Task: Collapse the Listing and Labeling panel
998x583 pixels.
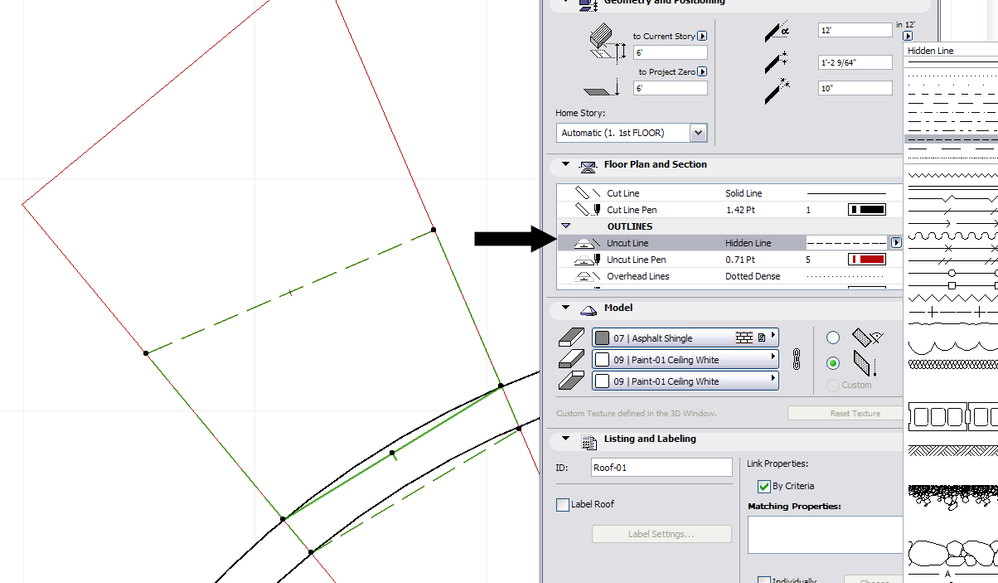Action: click(565, 439)
